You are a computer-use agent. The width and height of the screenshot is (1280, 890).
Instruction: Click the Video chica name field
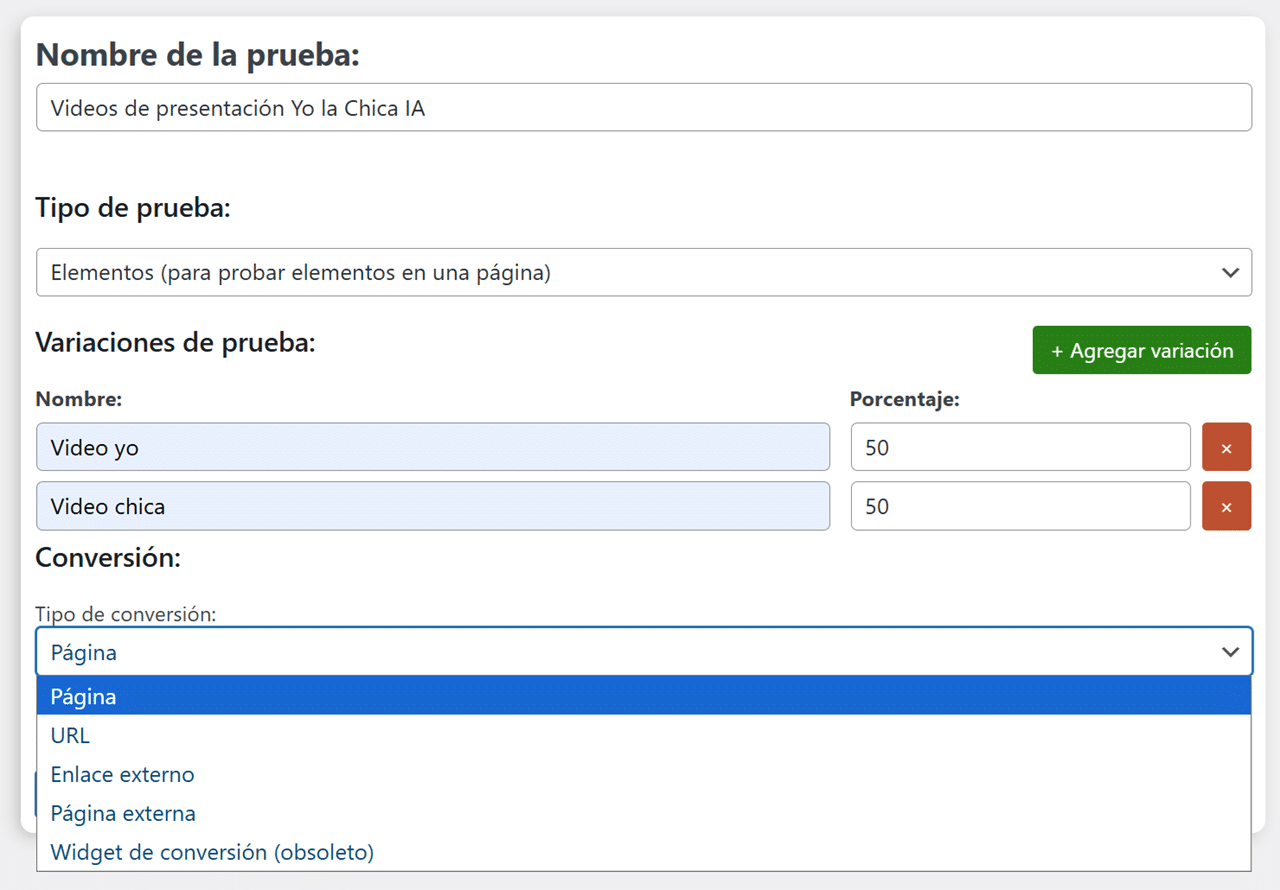432,506
